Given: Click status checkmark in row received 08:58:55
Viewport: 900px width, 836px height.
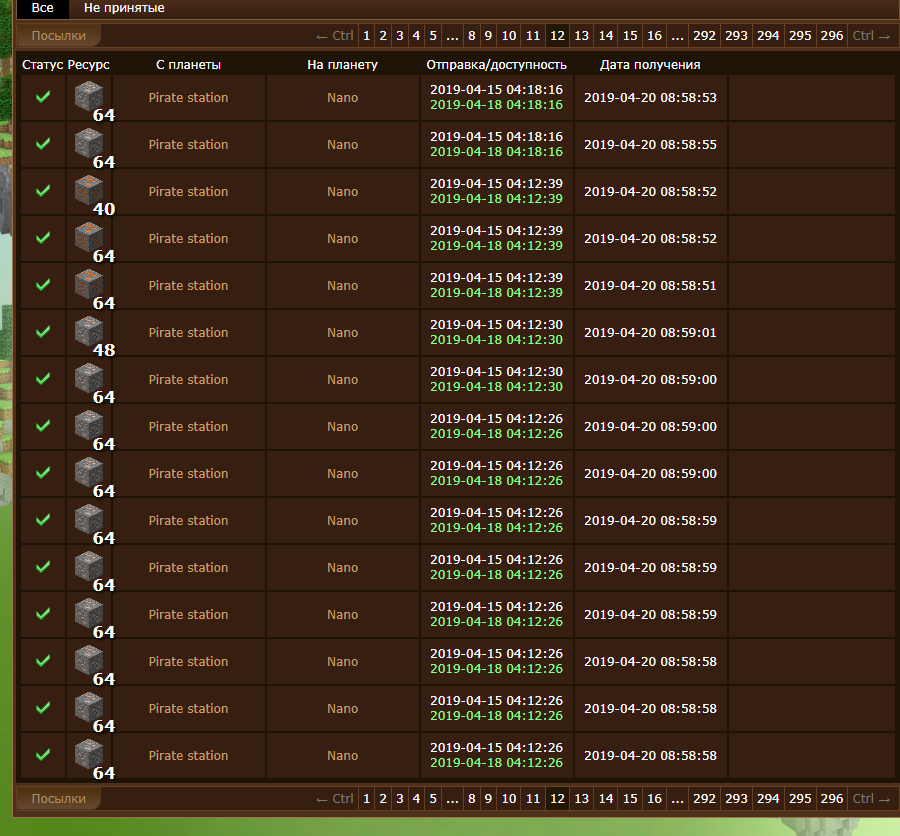Looking at the screenshot, I should [43, 144].
